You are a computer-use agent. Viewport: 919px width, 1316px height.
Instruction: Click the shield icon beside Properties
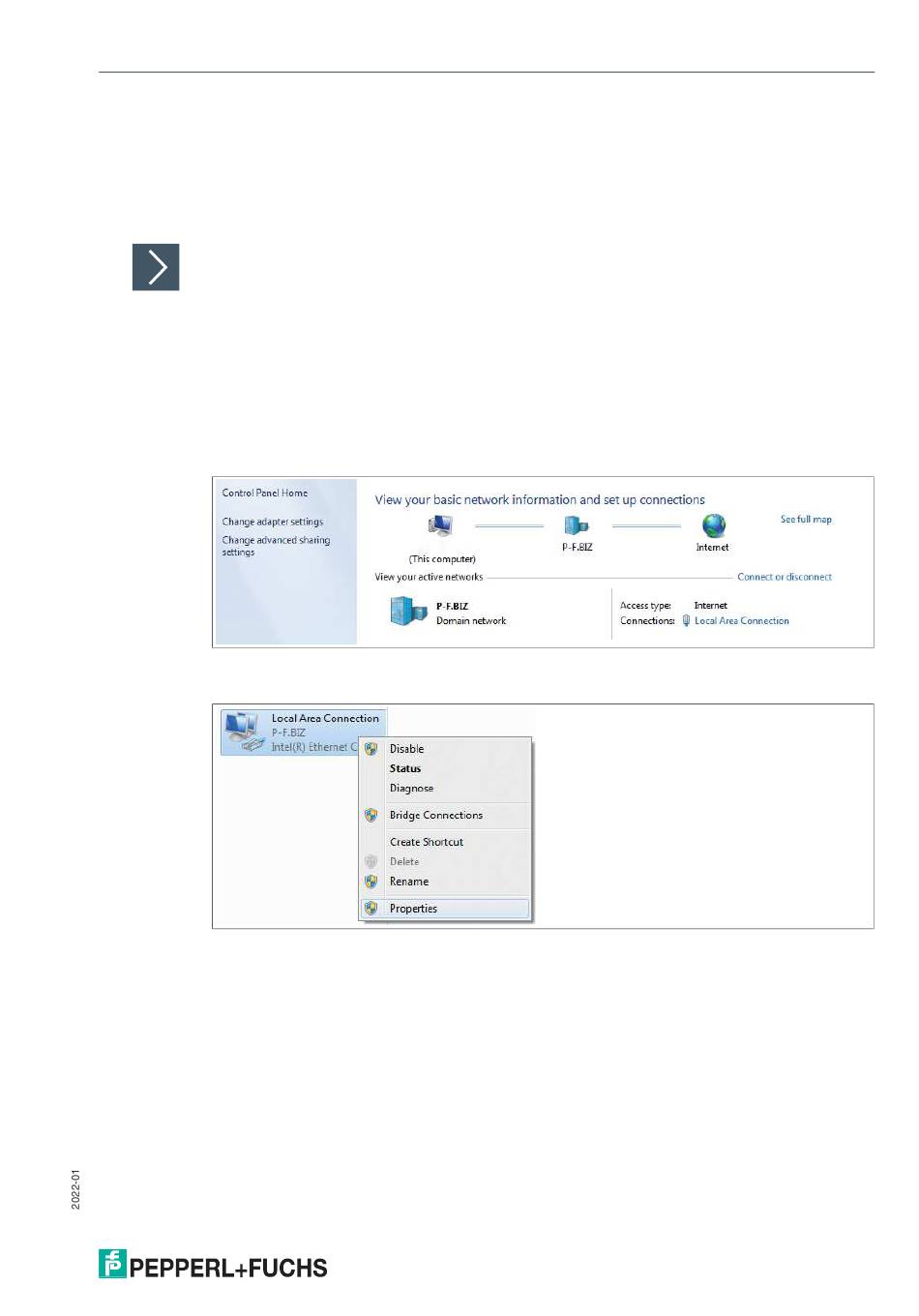(x=371, y=909)
